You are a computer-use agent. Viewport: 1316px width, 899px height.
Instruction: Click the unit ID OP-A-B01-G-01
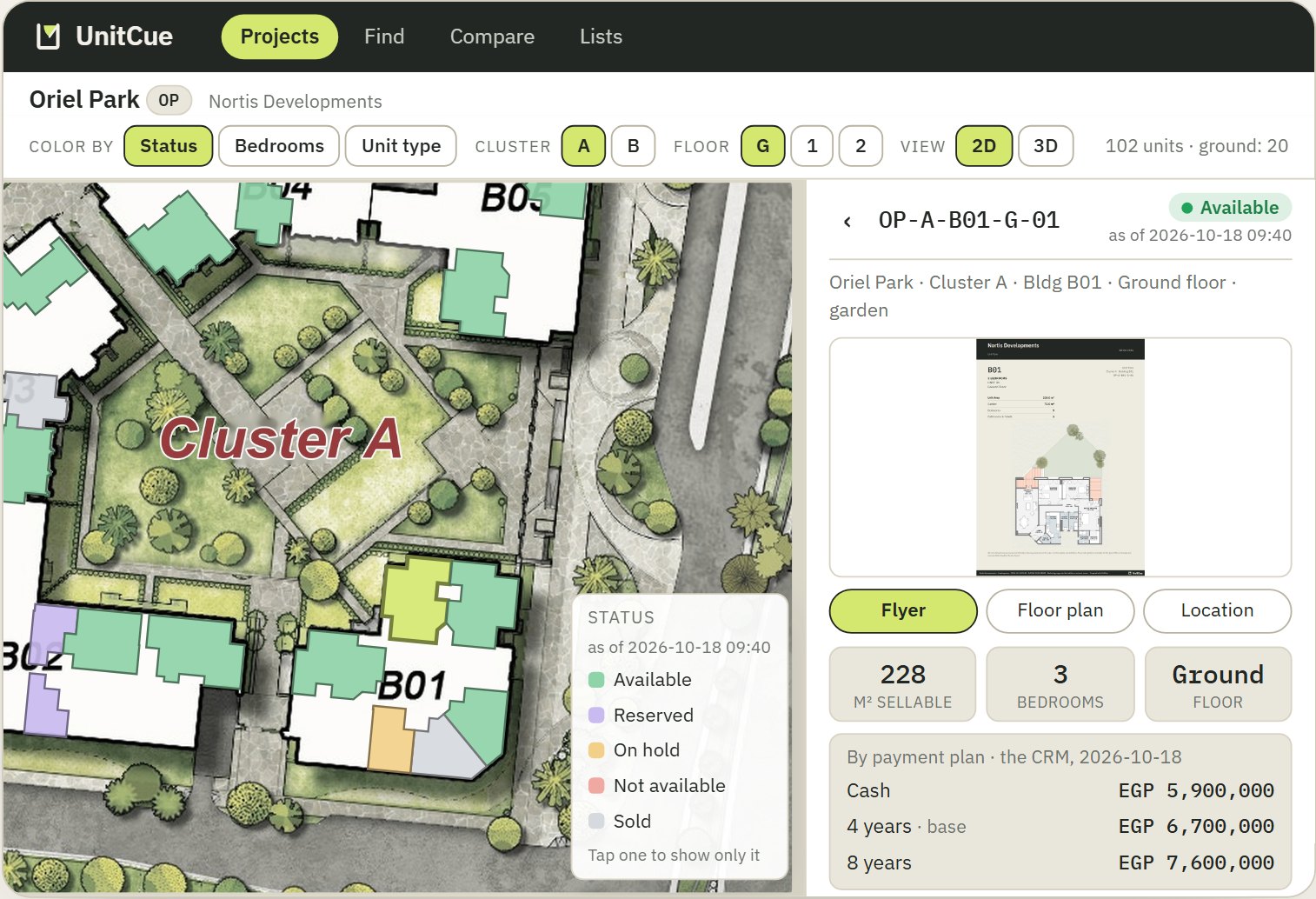(969, 221)
